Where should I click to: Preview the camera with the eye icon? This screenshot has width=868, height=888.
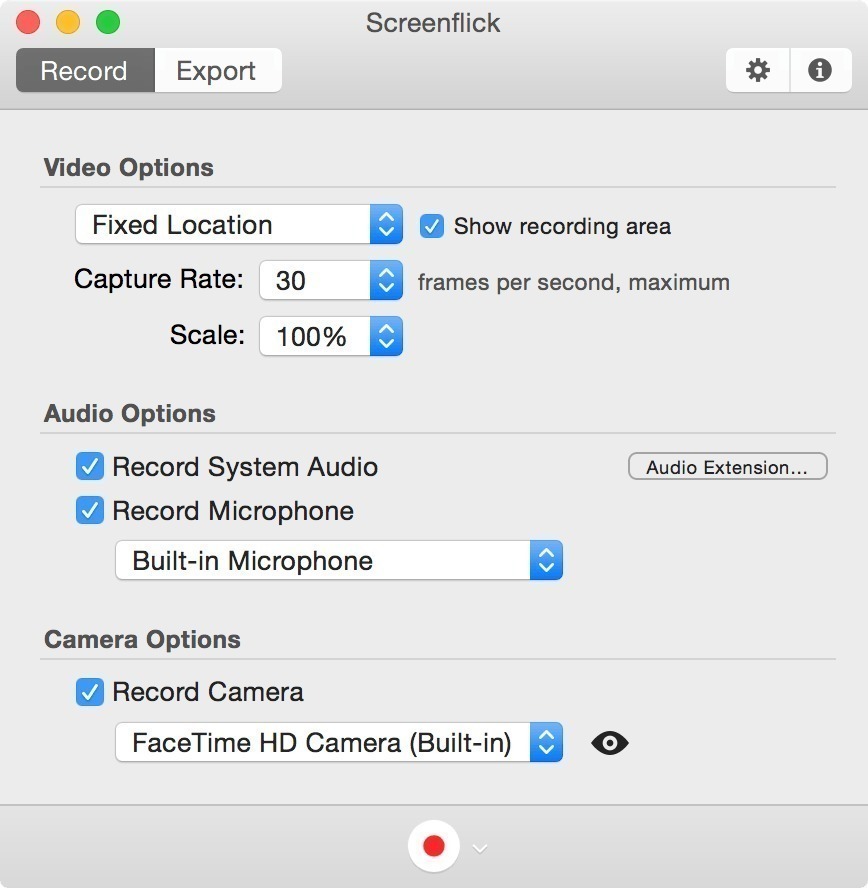tap(610, 743)
